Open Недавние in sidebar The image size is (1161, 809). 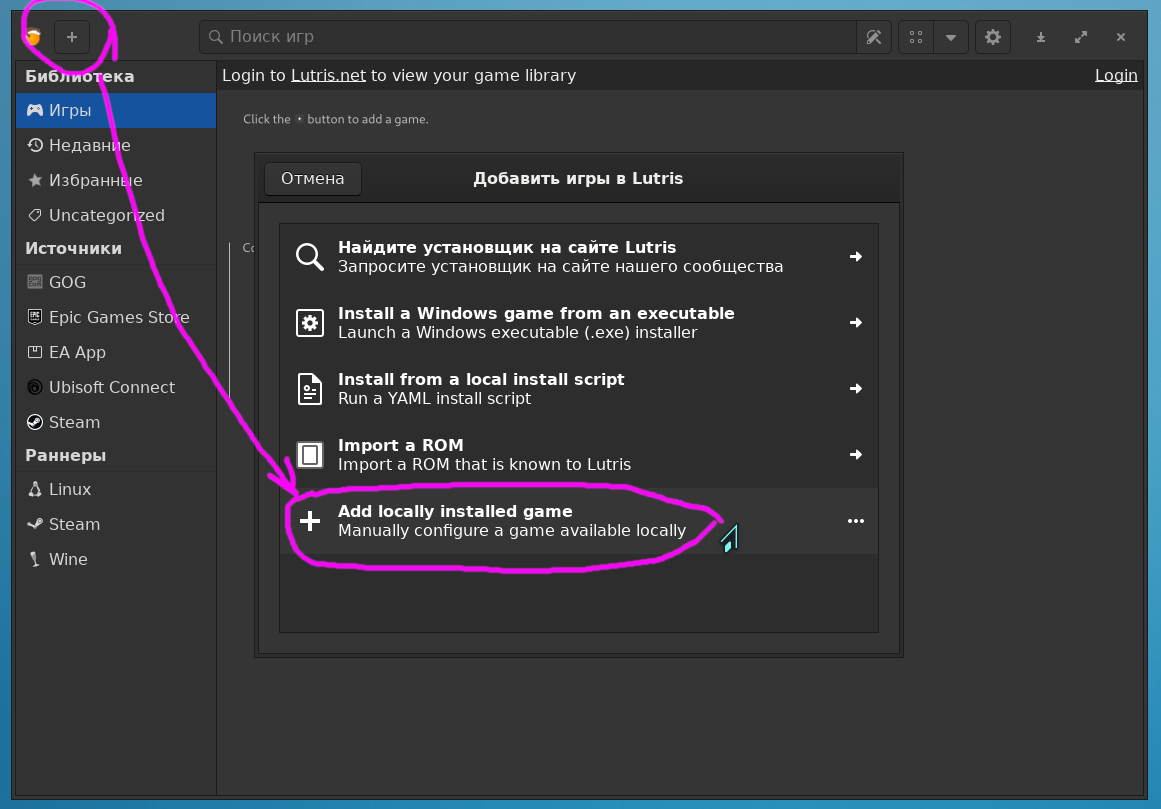(x=116, y=145)
